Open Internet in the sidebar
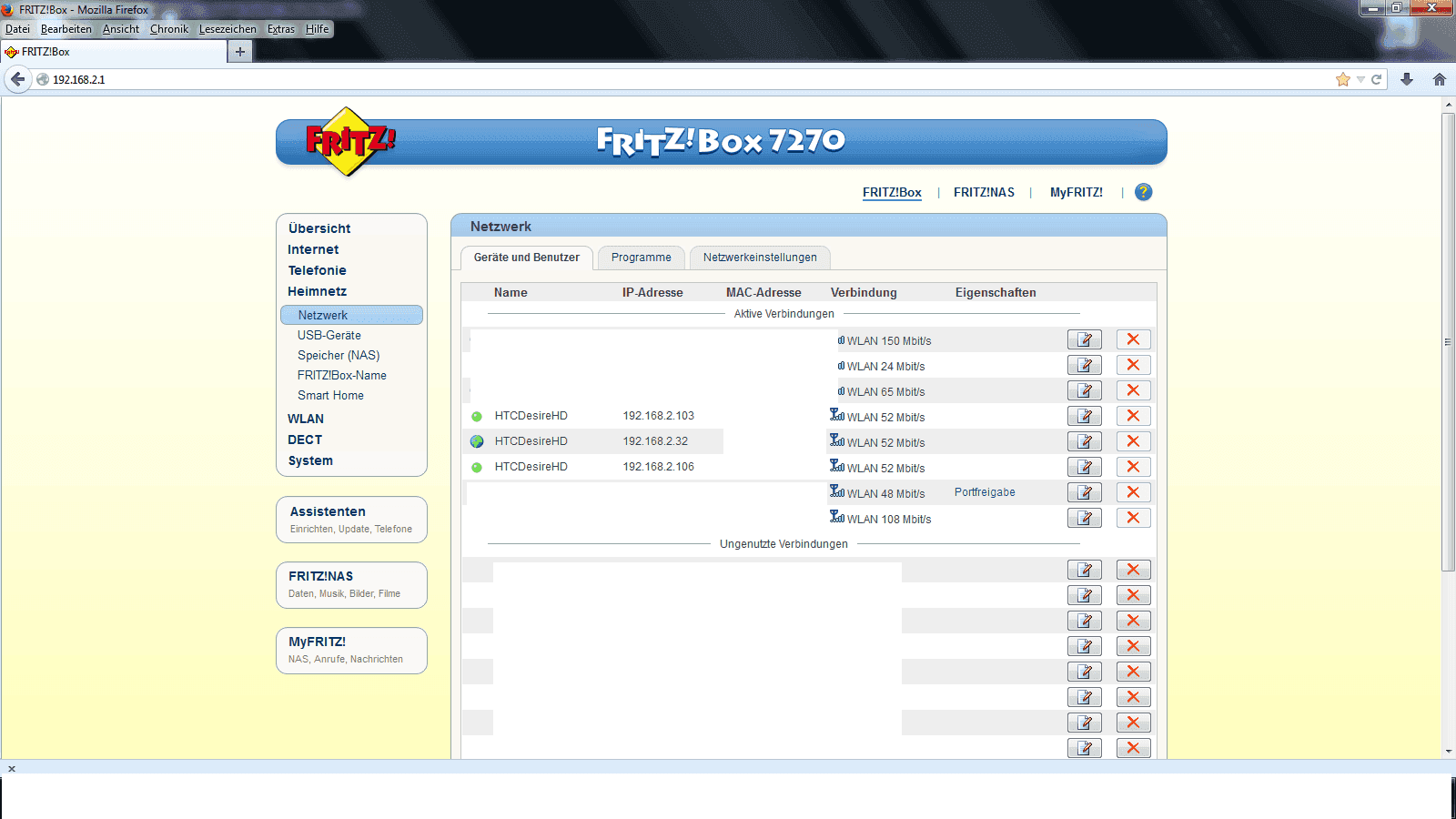 [x=313, y=249]
